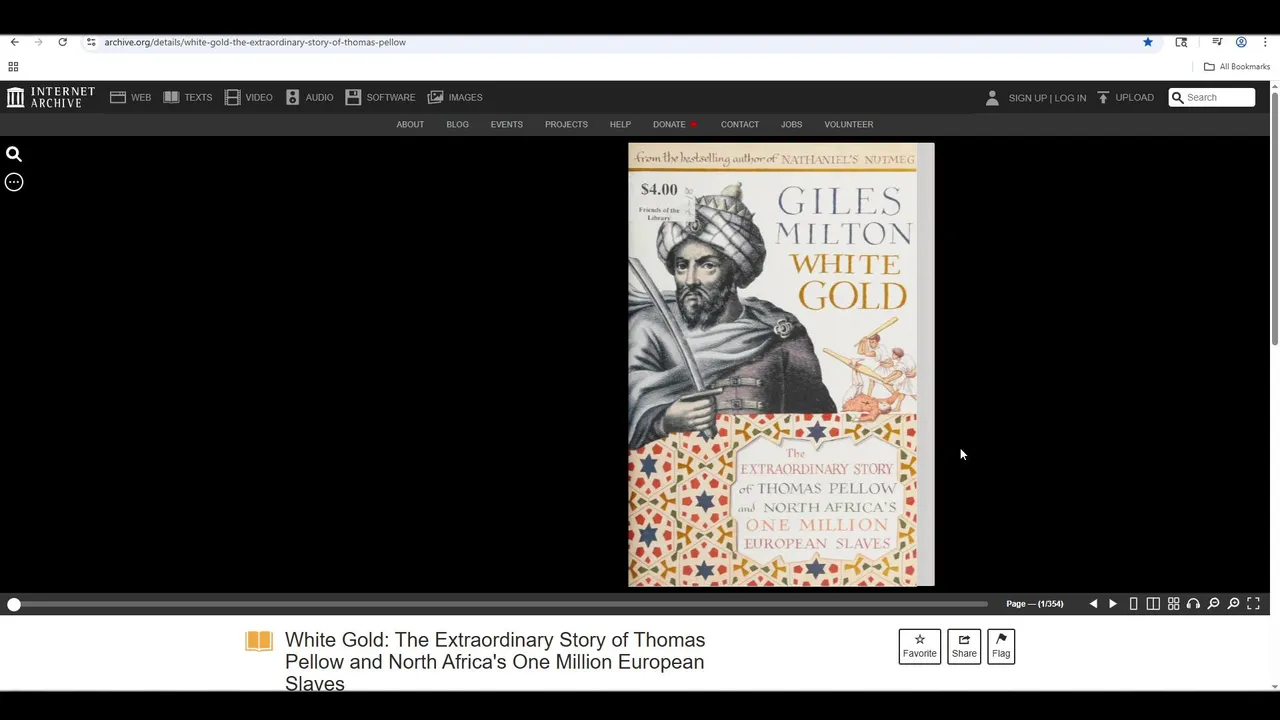The image size is (1280, 720).
Task: Open the book search magnifier in left sidebar
Action: tap(14, 154)
